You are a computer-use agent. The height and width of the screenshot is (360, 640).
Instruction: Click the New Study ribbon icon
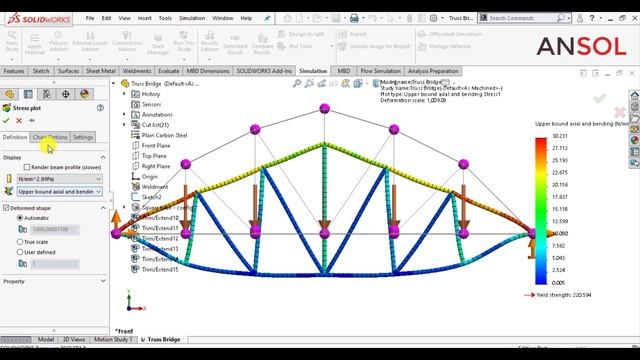(x=12, y=42)
